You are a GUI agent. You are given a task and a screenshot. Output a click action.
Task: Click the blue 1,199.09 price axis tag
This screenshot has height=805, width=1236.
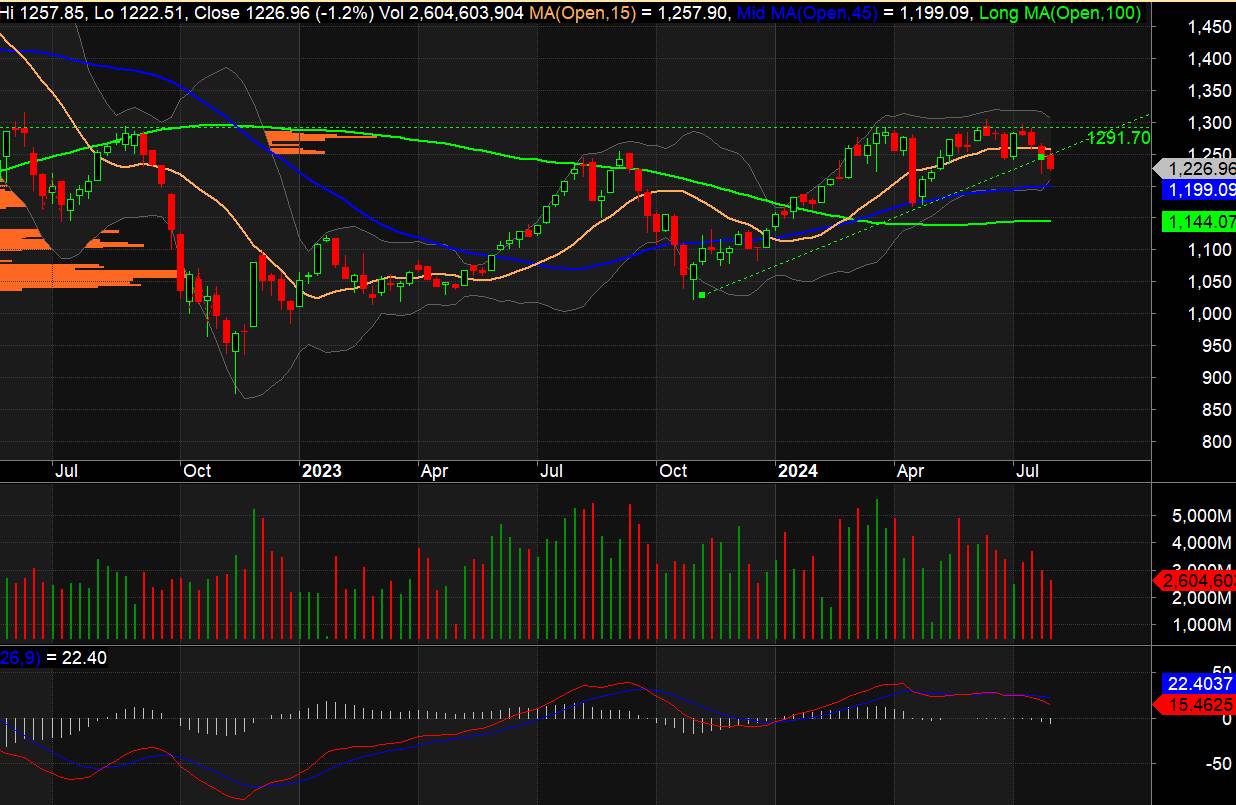(1198, 189)
